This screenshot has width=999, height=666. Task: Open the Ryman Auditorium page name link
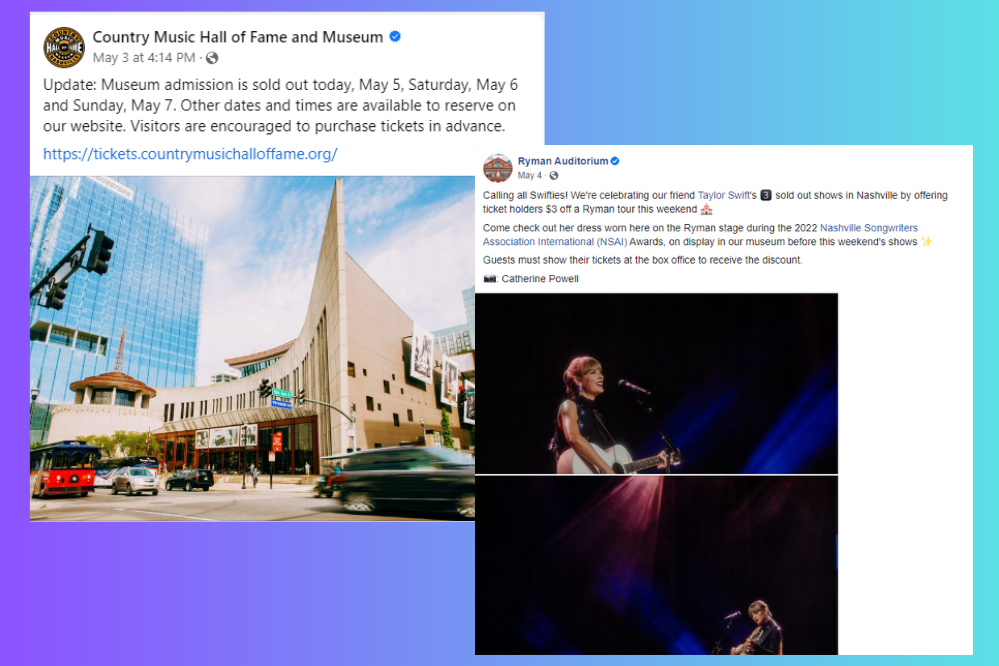[x=563, y=161]
